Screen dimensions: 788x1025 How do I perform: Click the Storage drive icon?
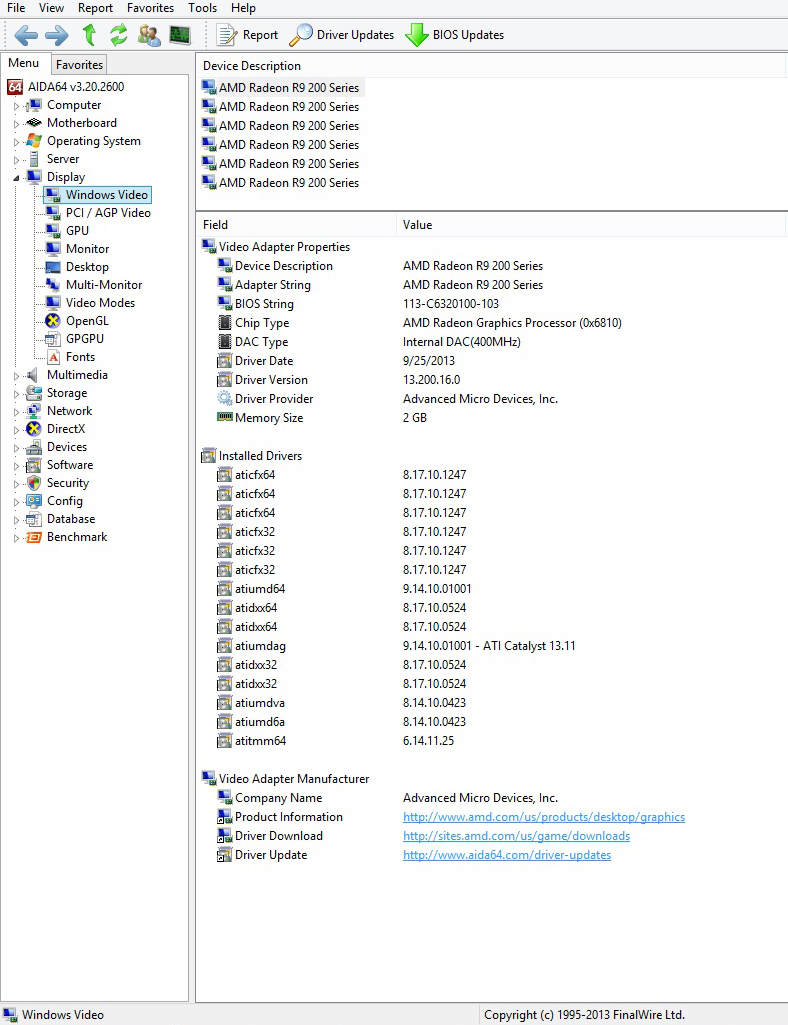33,393
